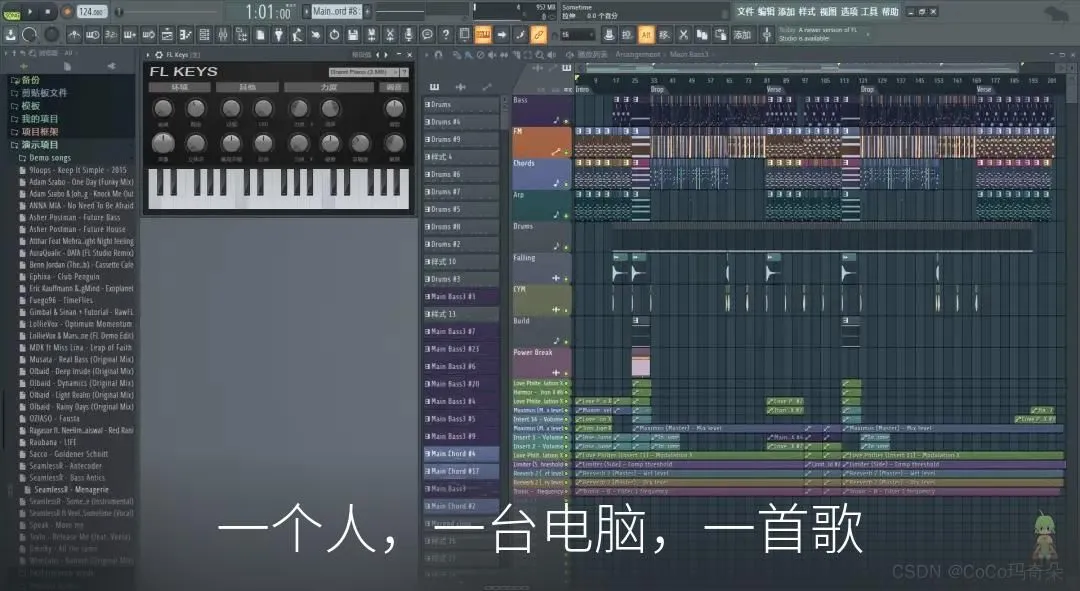Click the transport play button

tap(30, 12)
